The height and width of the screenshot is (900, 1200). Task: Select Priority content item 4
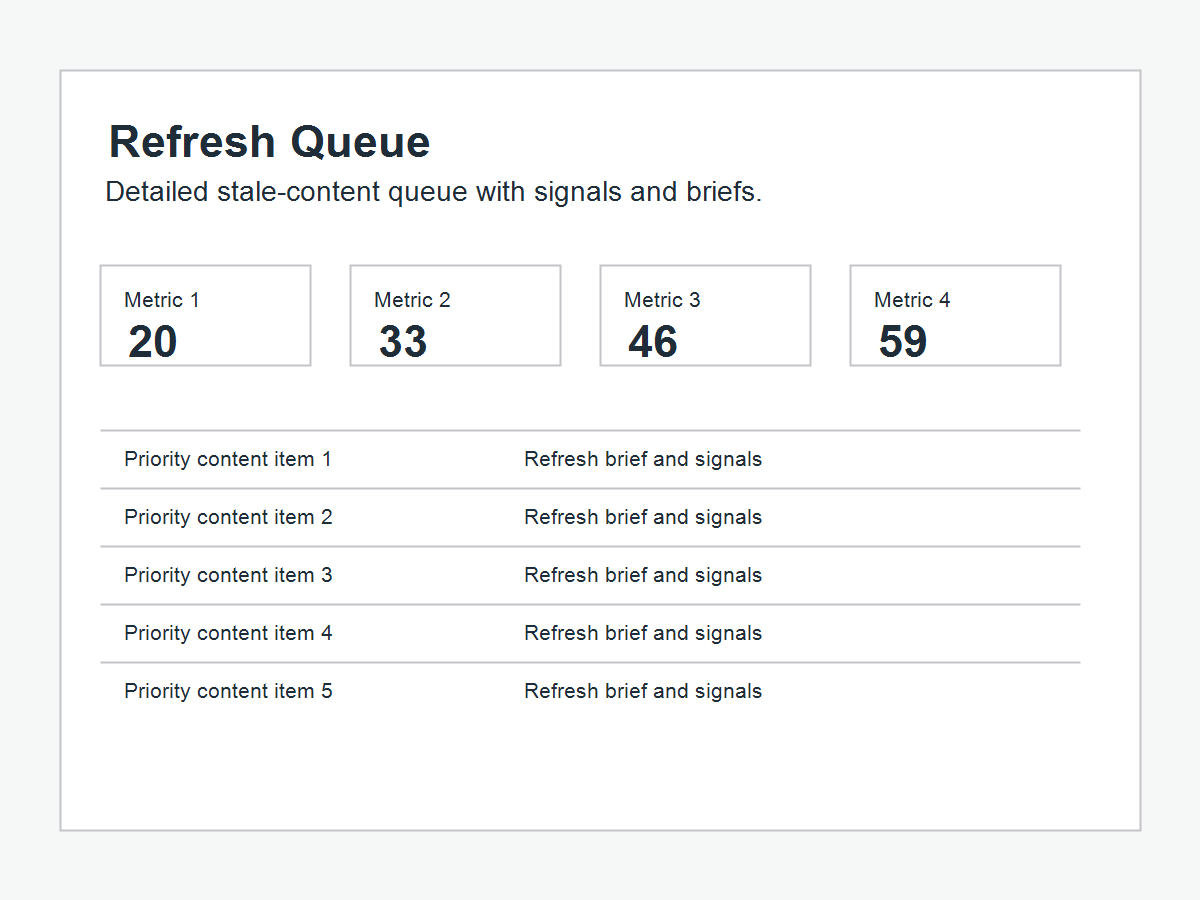click(x=228, y=633)
